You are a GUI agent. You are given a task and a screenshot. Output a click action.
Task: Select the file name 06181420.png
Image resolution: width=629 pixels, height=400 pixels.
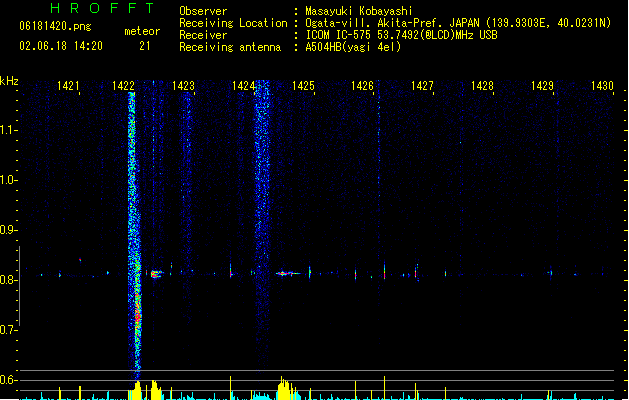point(55,26)
